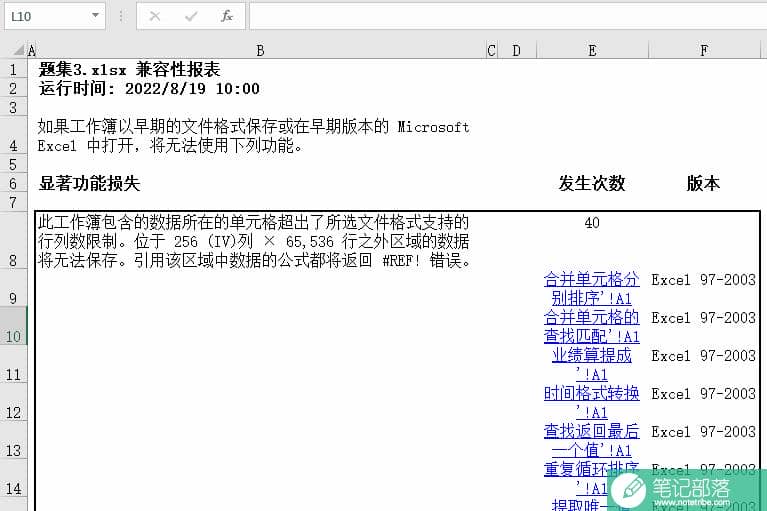Viewport: 767px width, 511px height.
Task: Click the Insert Function fx icon
Action: pyautogui.click(x=226, y=16)
